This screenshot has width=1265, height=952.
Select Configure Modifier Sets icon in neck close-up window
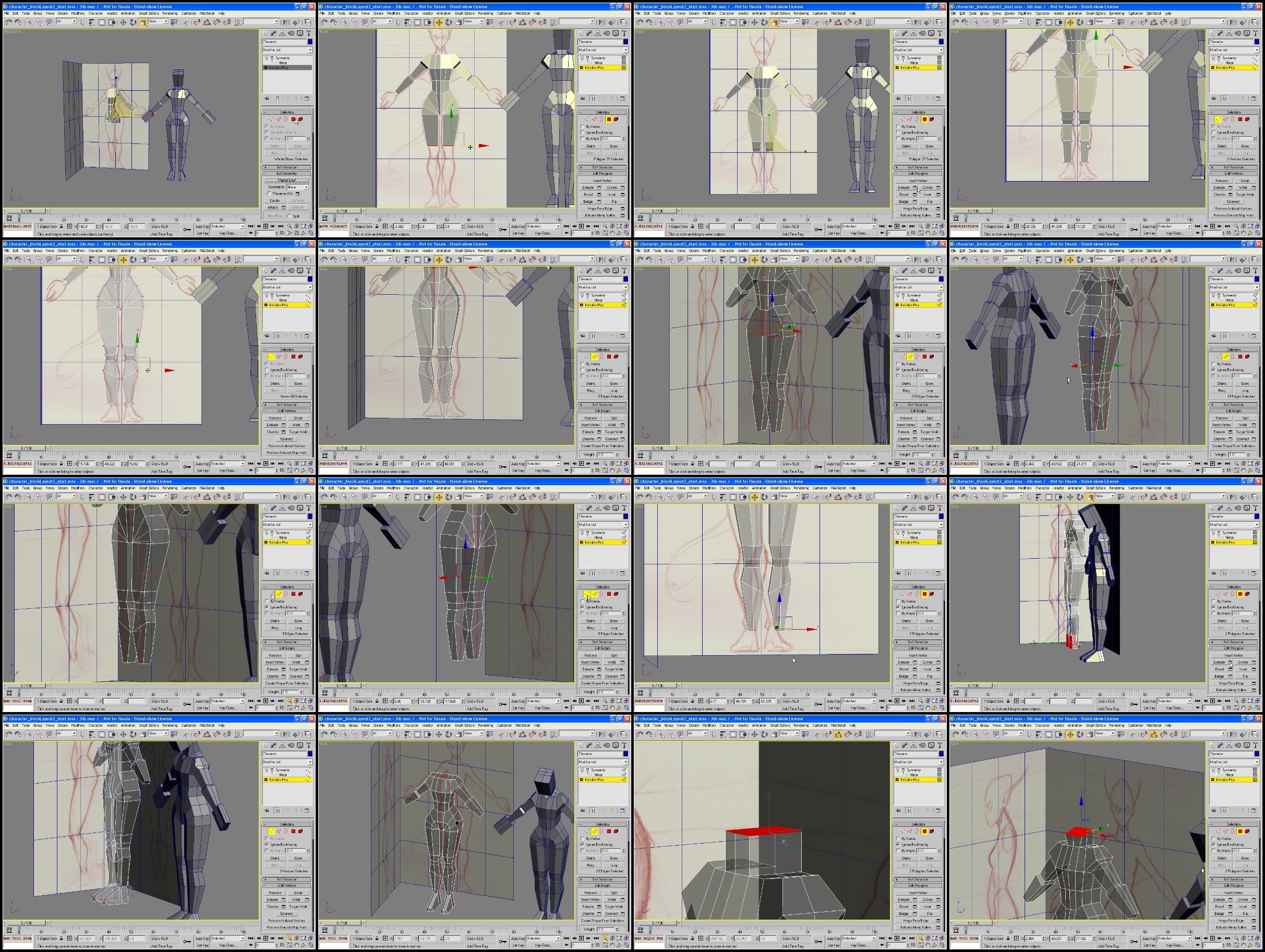[x=938, y=811]
